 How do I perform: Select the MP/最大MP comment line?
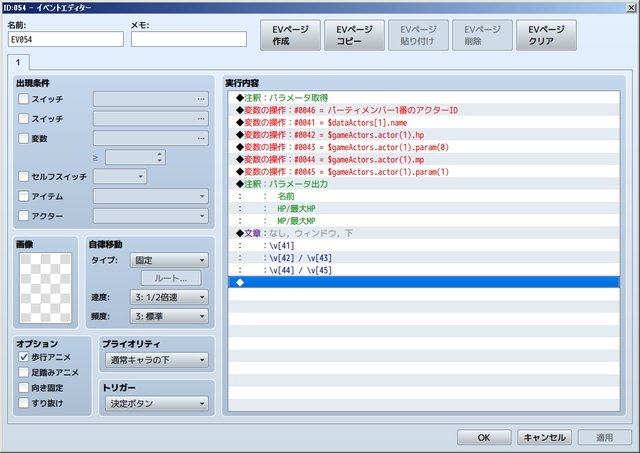[x=424, y=221]
